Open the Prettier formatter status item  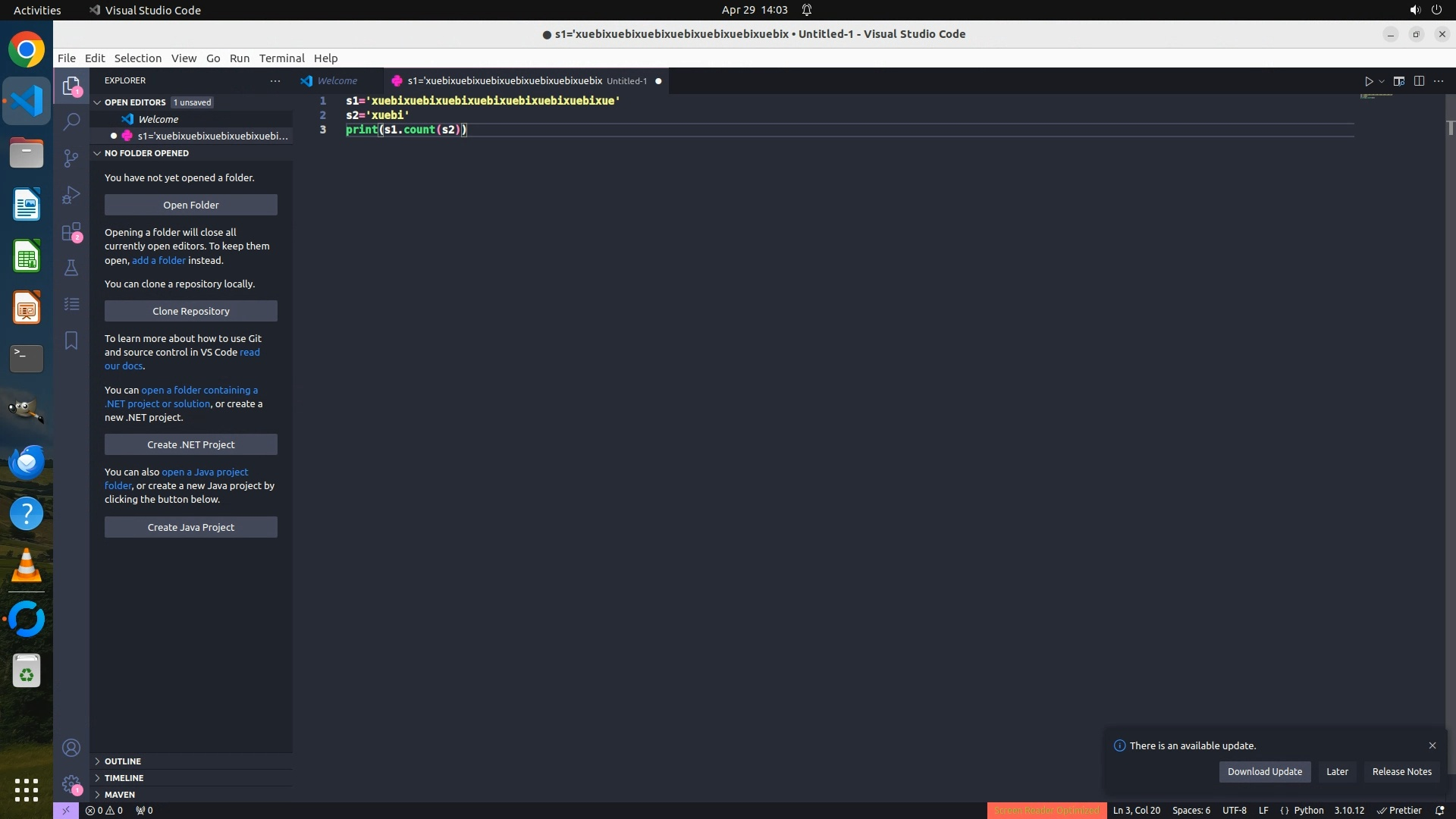(1400, 811)
